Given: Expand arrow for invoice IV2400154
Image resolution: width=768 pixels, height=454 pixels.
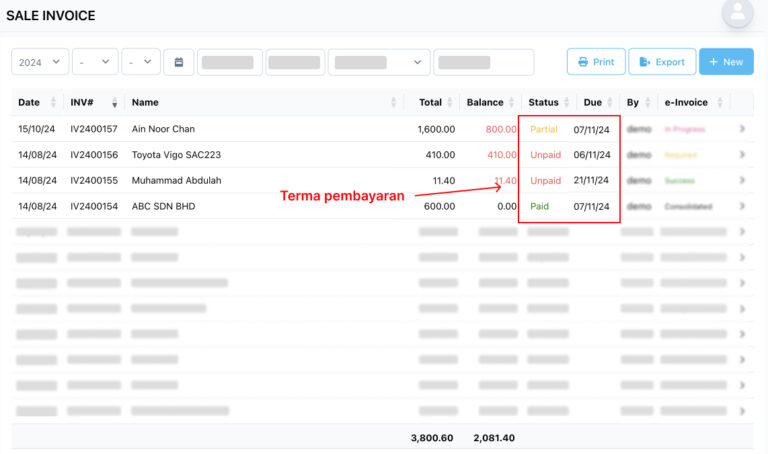Looking at the screenshot, I should [742, 206].
